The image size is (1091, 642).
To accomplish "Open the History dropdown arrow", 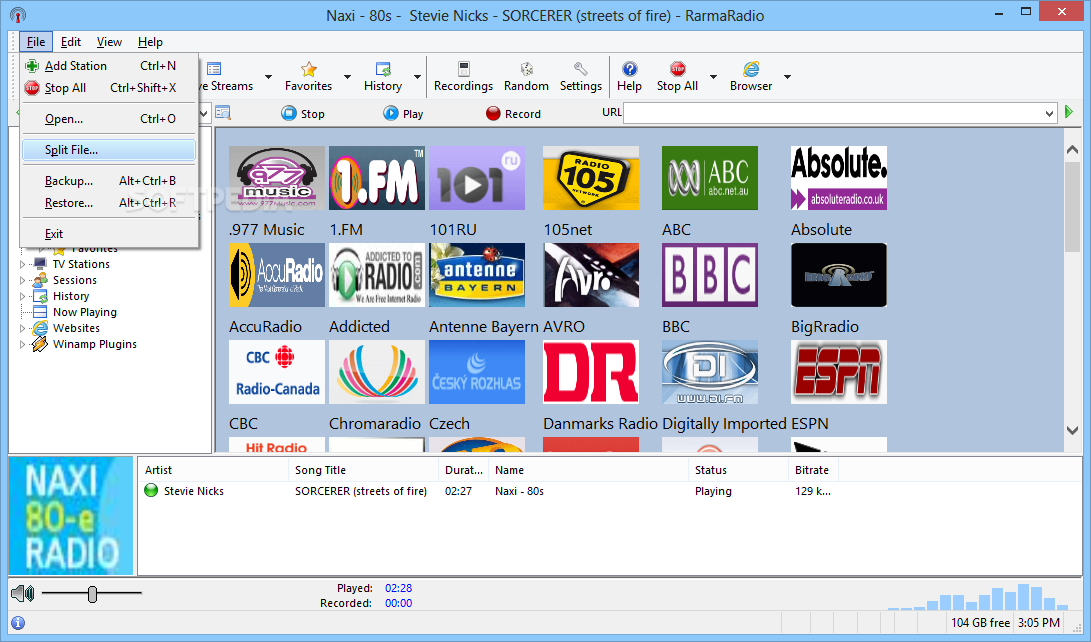I will click(x=417, y=77).
